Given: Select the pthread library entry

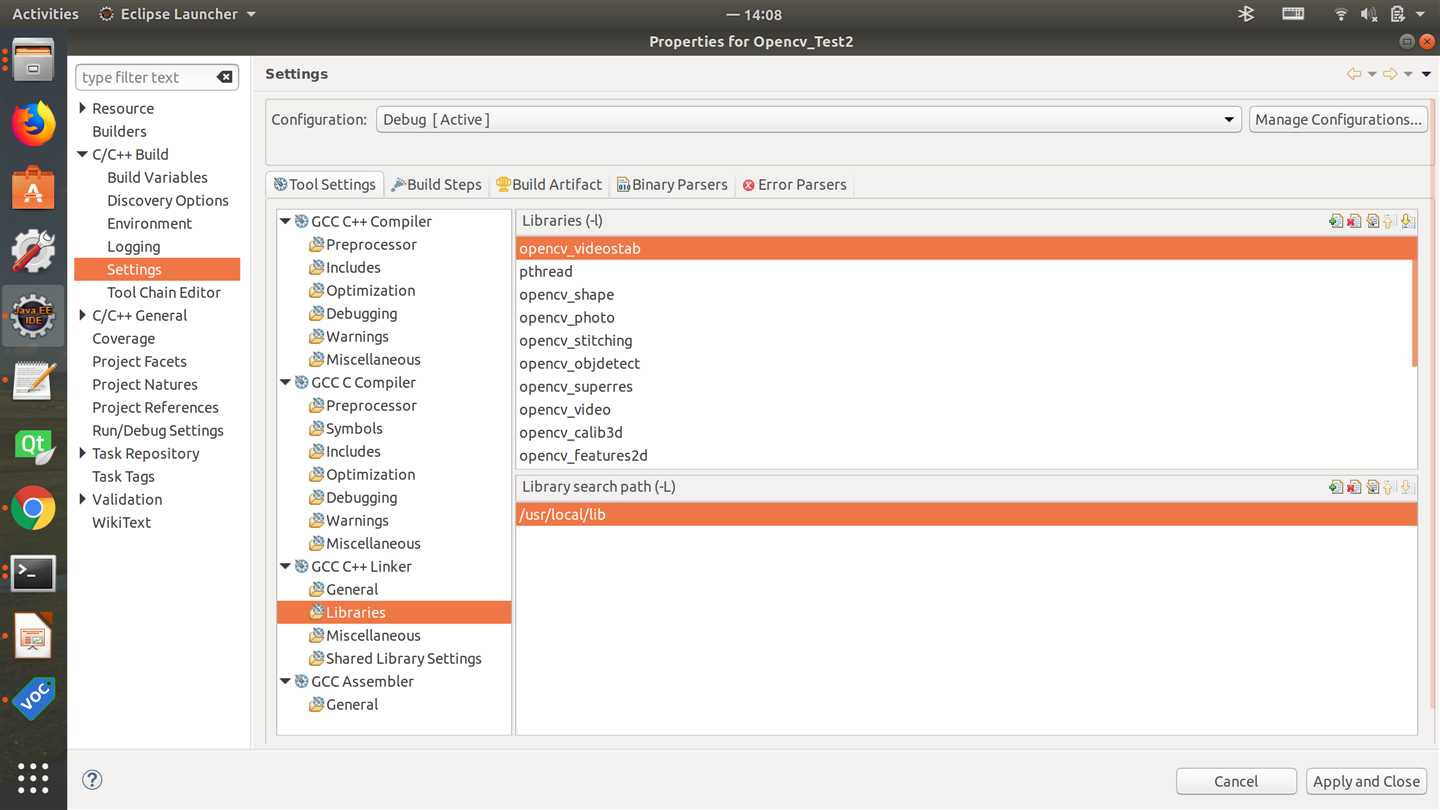Looking at the screenshot, I should (965, 271).
